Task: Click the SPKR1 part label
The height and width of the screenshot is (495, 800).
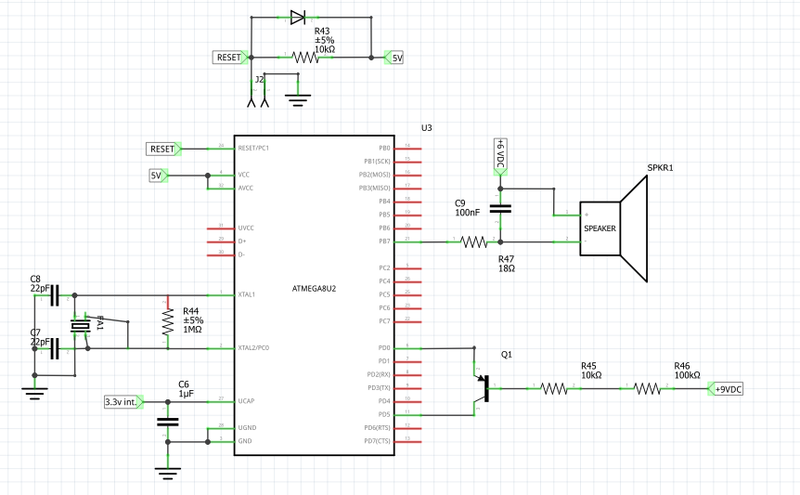Action: (x=660, y=167)
